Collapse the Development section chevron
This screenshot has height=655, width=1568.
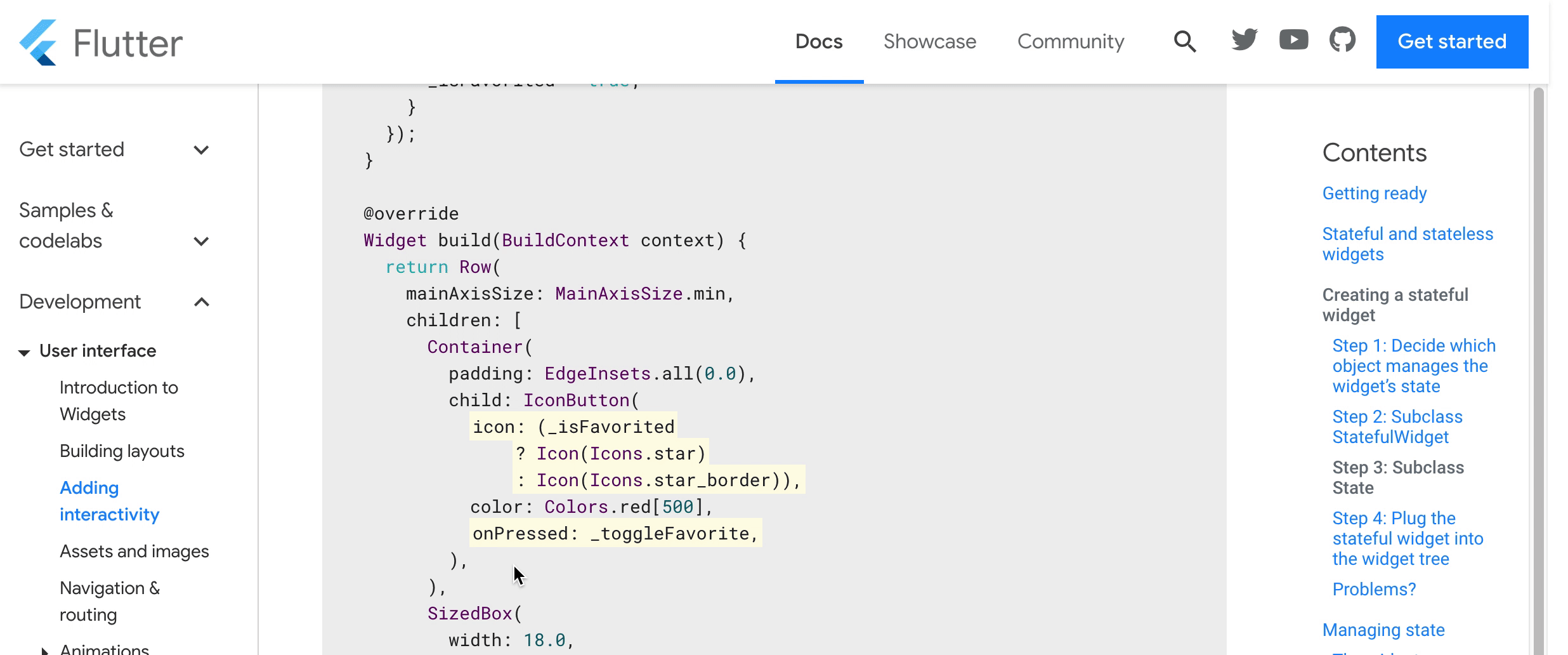click(201, 302)
